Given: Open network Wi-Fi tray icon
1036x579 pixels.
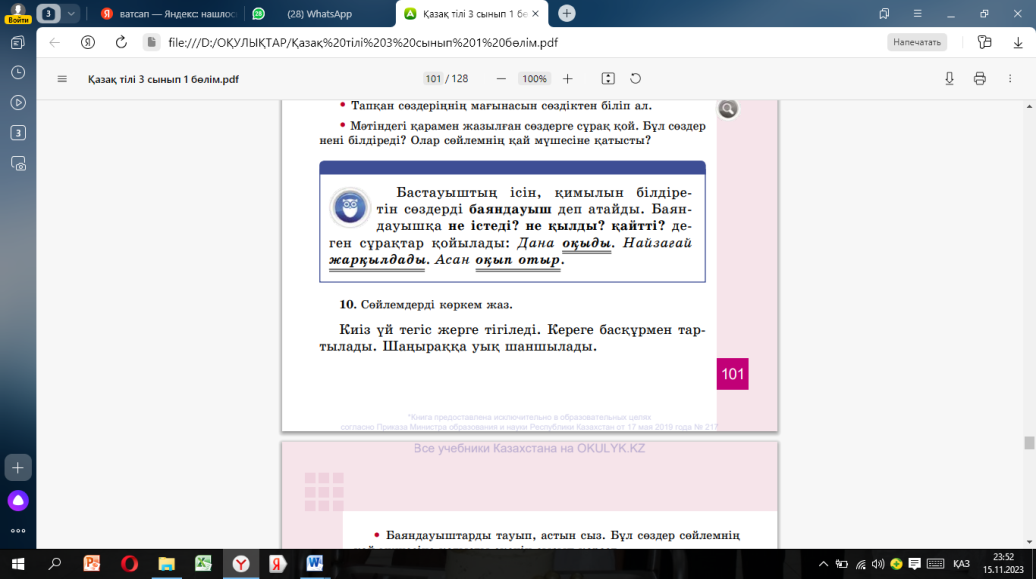Looking at the screenshot, I should tap(860, 564).
